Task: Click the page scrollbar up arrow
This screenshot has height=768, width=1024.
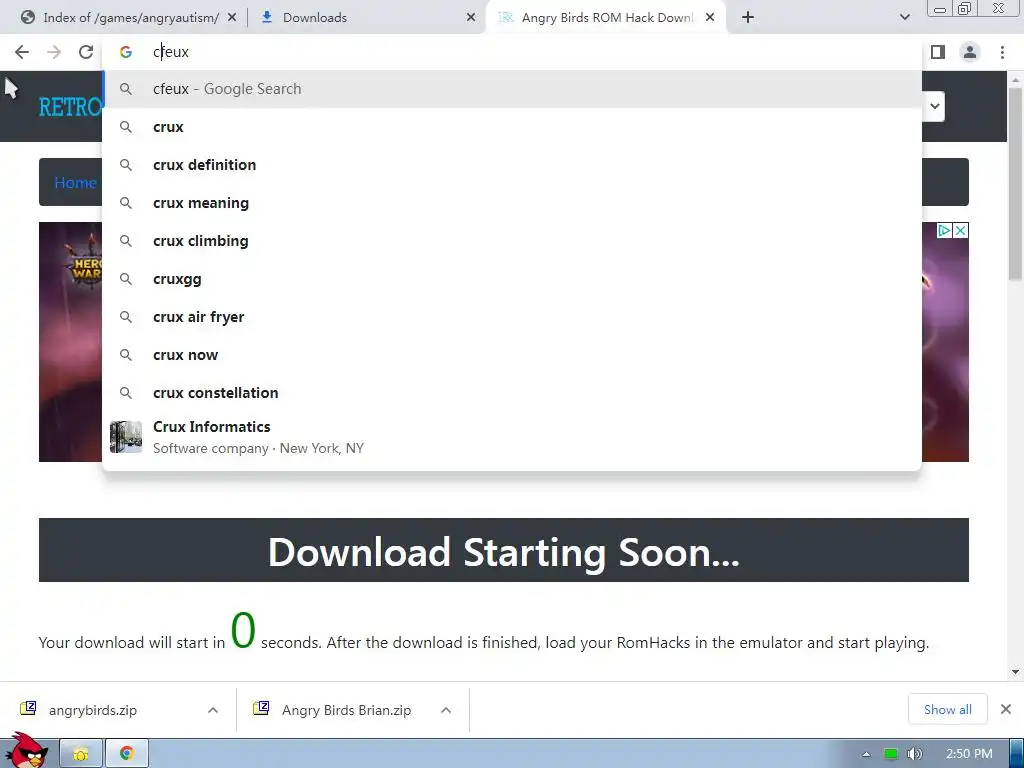Action: [x=1015, y=80]
